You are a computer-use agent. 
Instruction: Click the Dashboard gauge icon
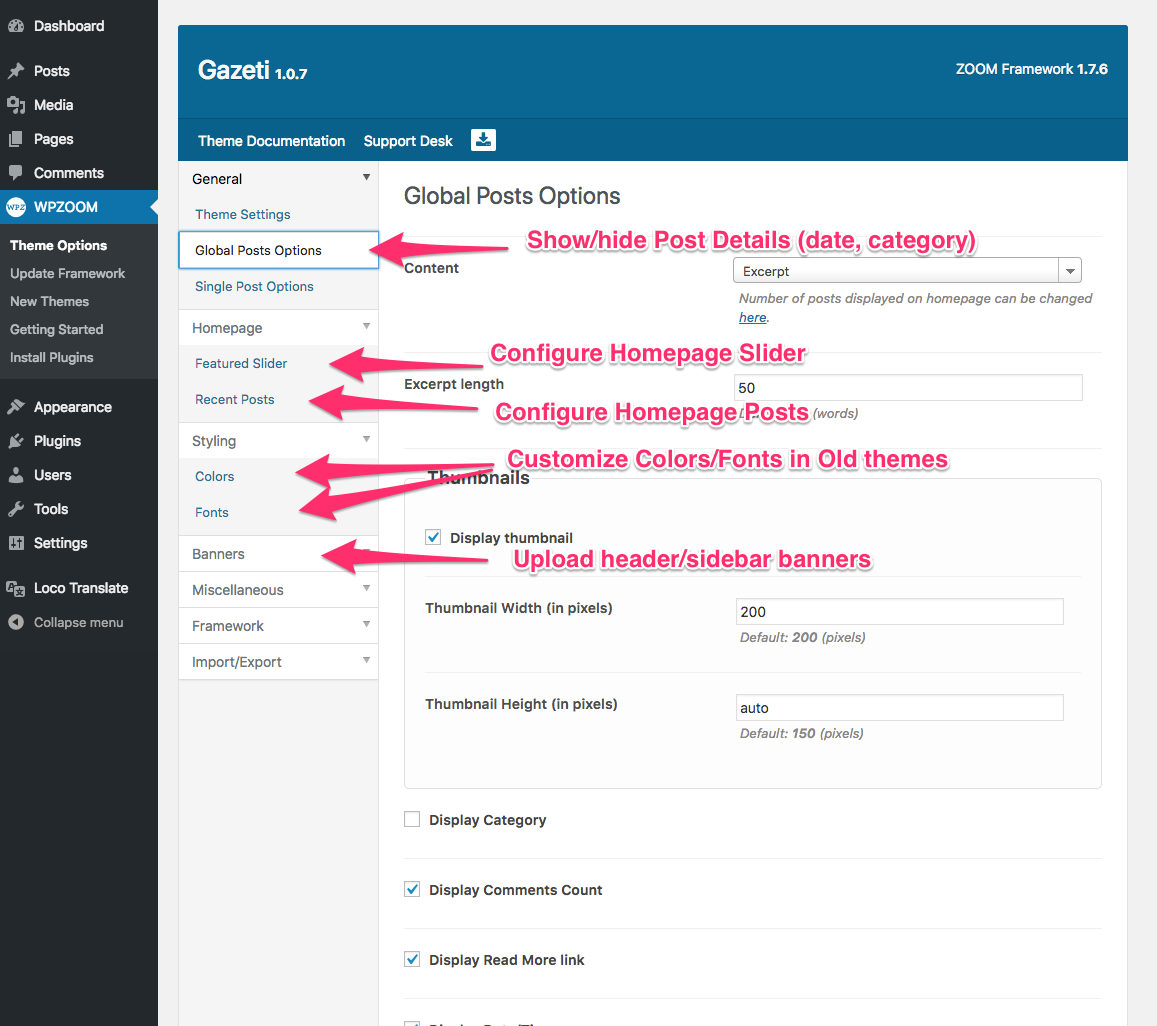click(x=16, y=26)
